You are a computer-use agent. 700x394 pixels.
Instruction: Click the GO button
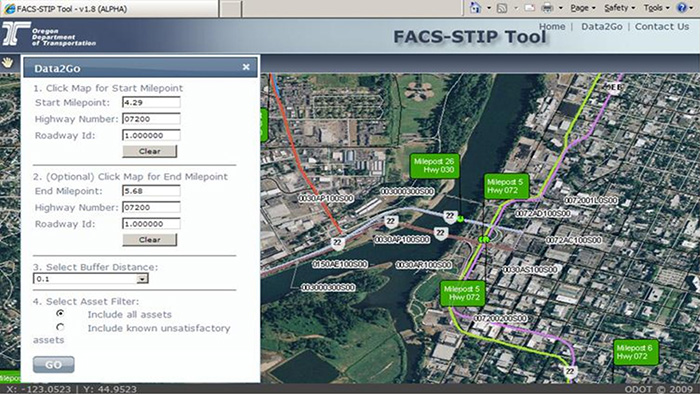(54, 365)
